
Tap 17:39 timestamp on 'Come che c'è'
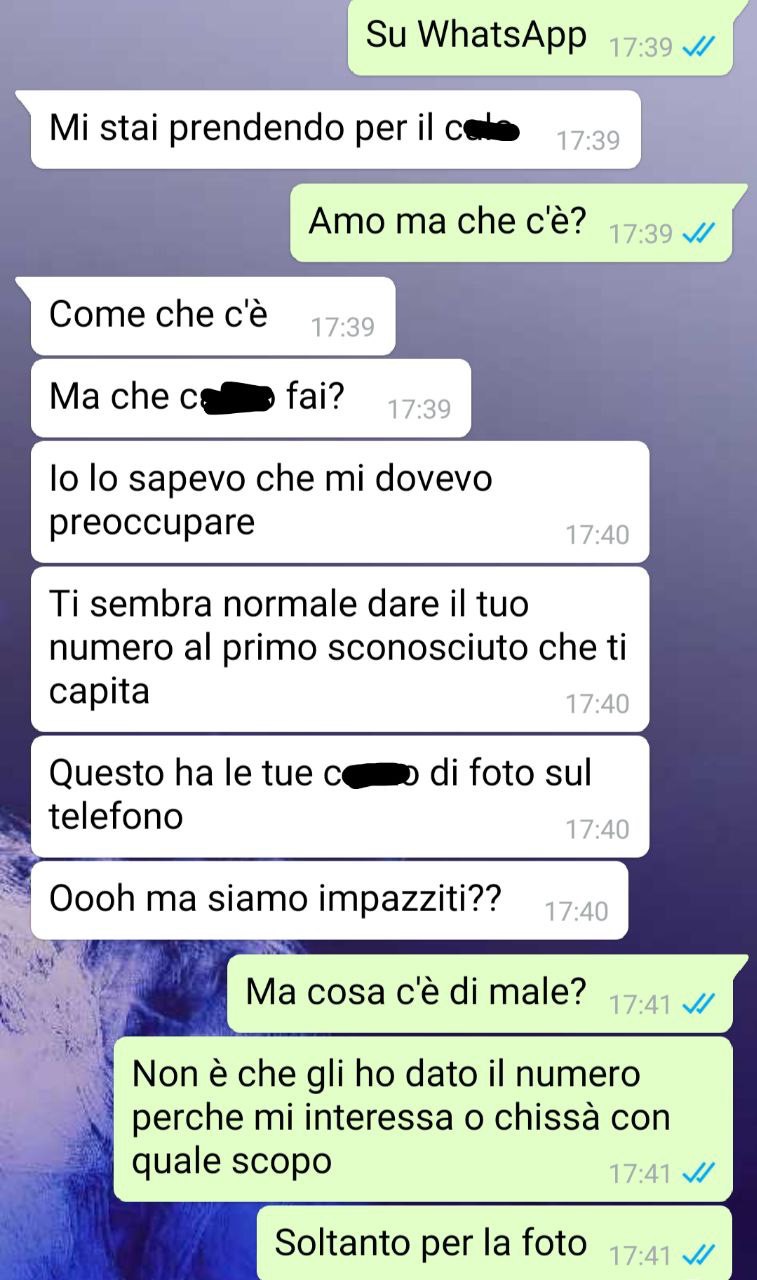coord(343,327)
